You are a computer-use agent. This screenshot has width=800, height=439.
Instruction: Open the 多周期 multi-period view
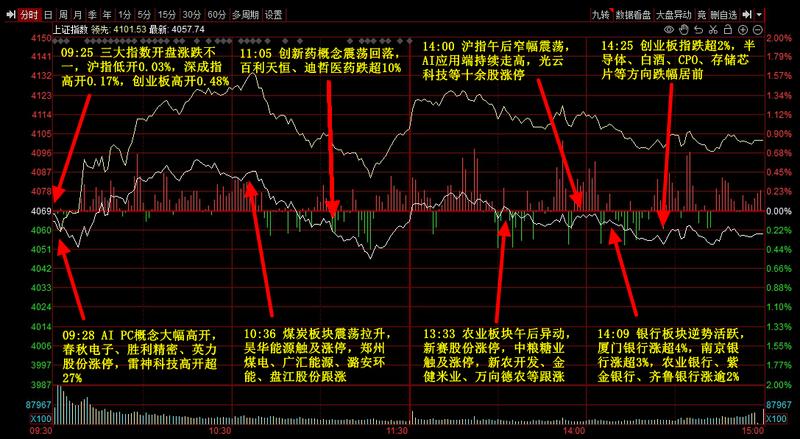(245, 15)
